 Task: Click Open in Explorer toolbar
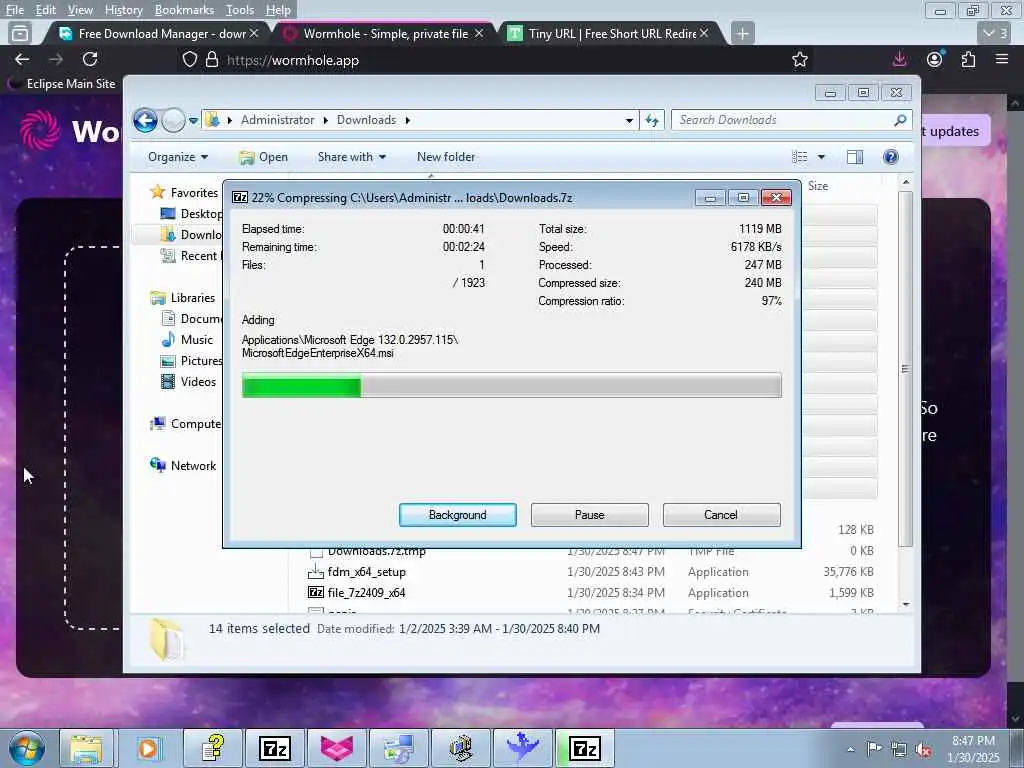click(x=263, y=157)
